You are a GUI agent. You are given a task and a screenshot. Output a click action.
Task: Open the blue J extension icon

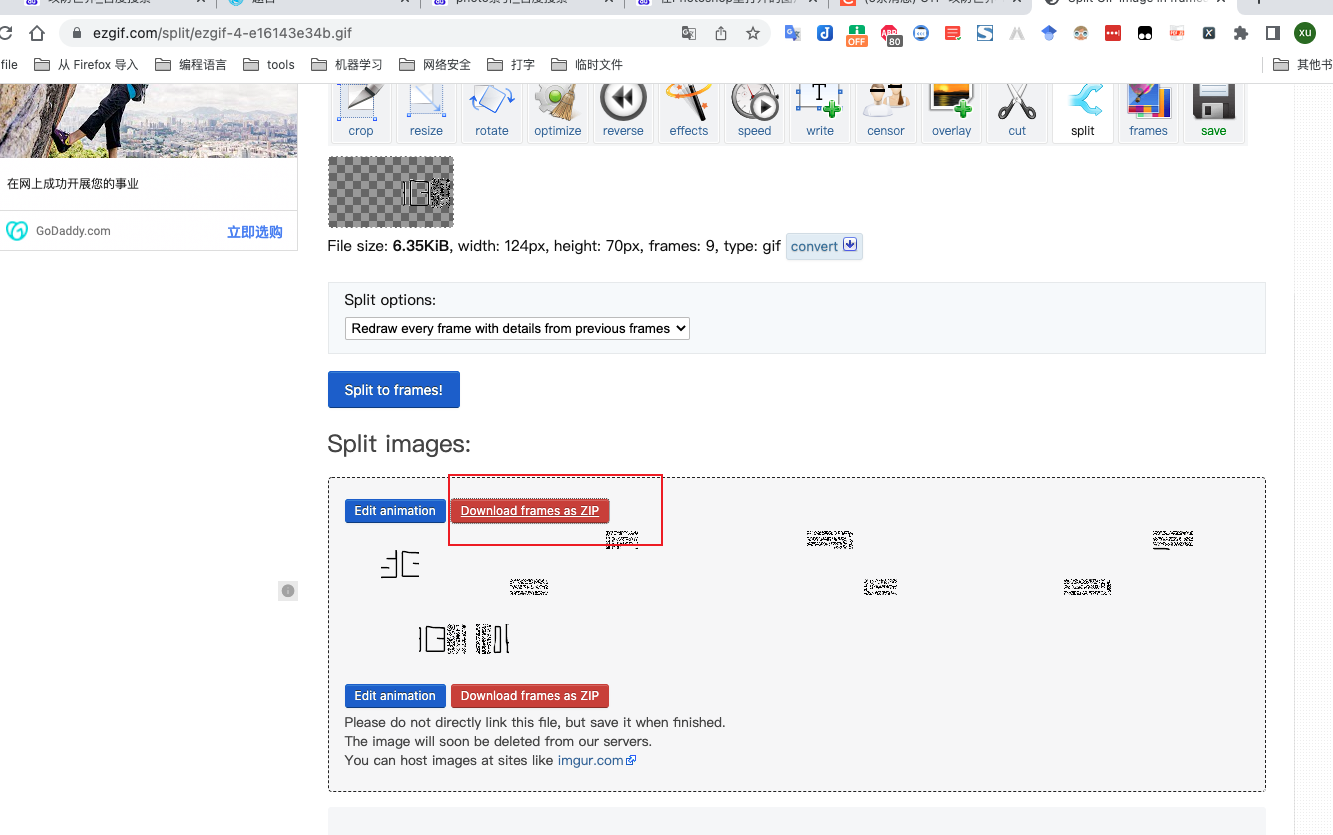point(824,33)
